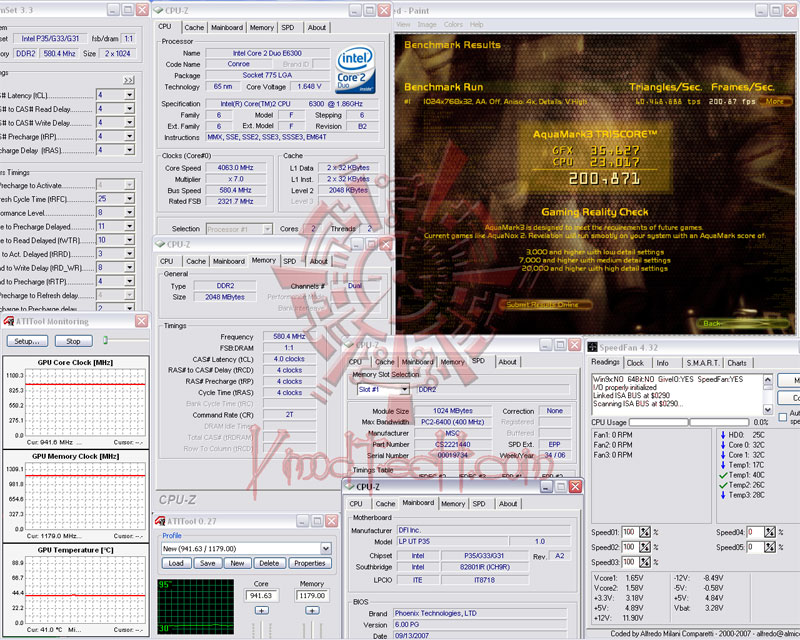Open the Refresh Cycle Time (tRFC) dropdown

tap(129, 199)
